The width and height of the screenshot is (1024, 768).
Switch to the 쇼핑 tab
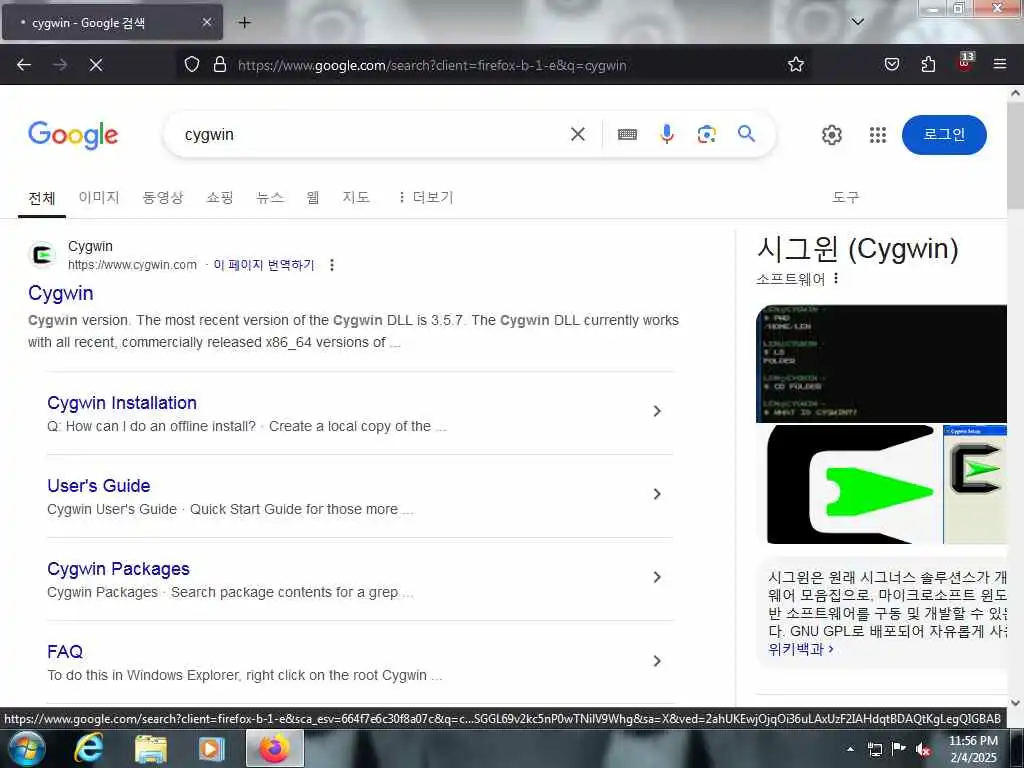(x=220, y=197)
